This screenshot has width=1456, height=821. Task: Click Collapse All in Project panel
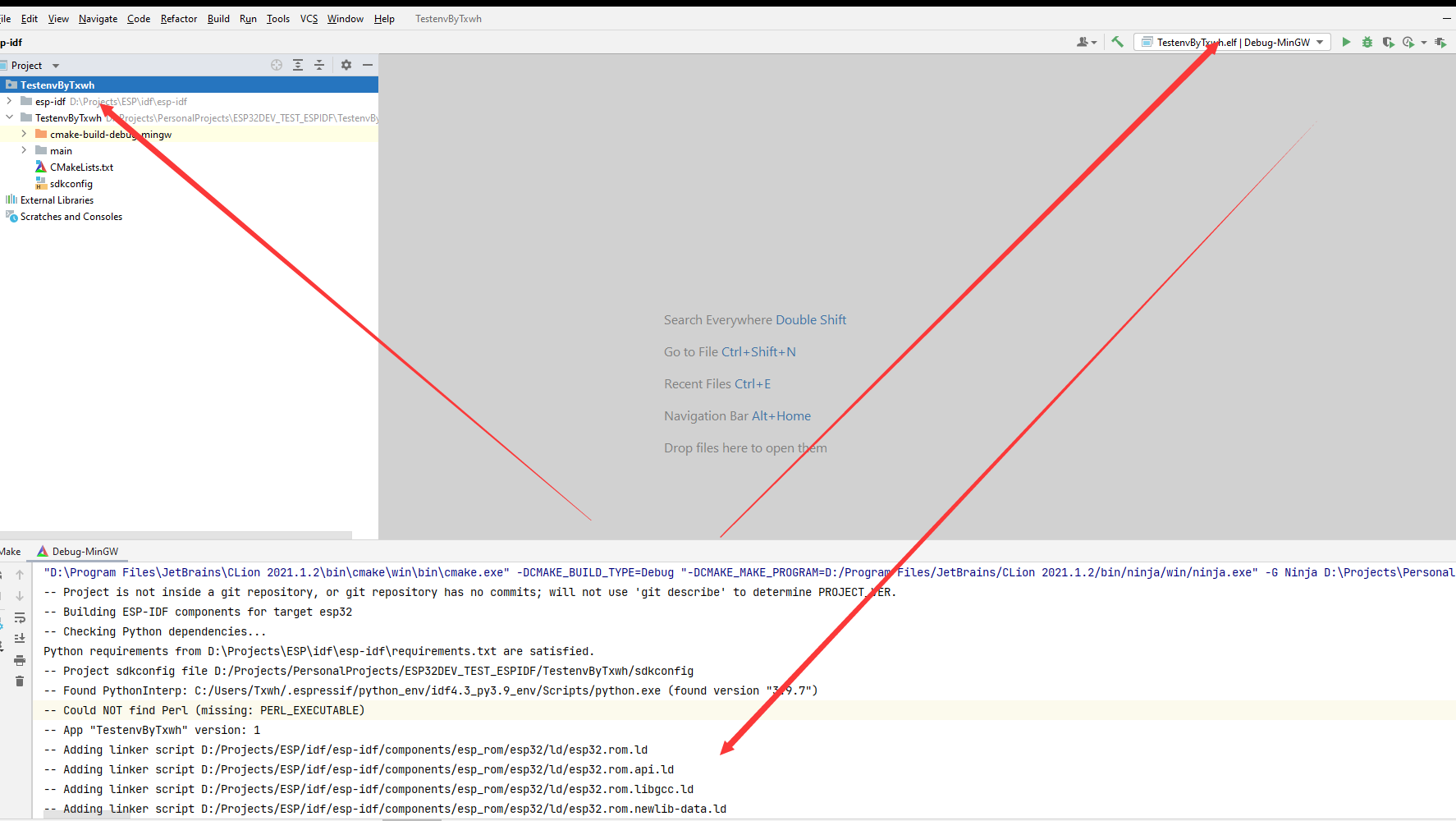pos(319,65)
